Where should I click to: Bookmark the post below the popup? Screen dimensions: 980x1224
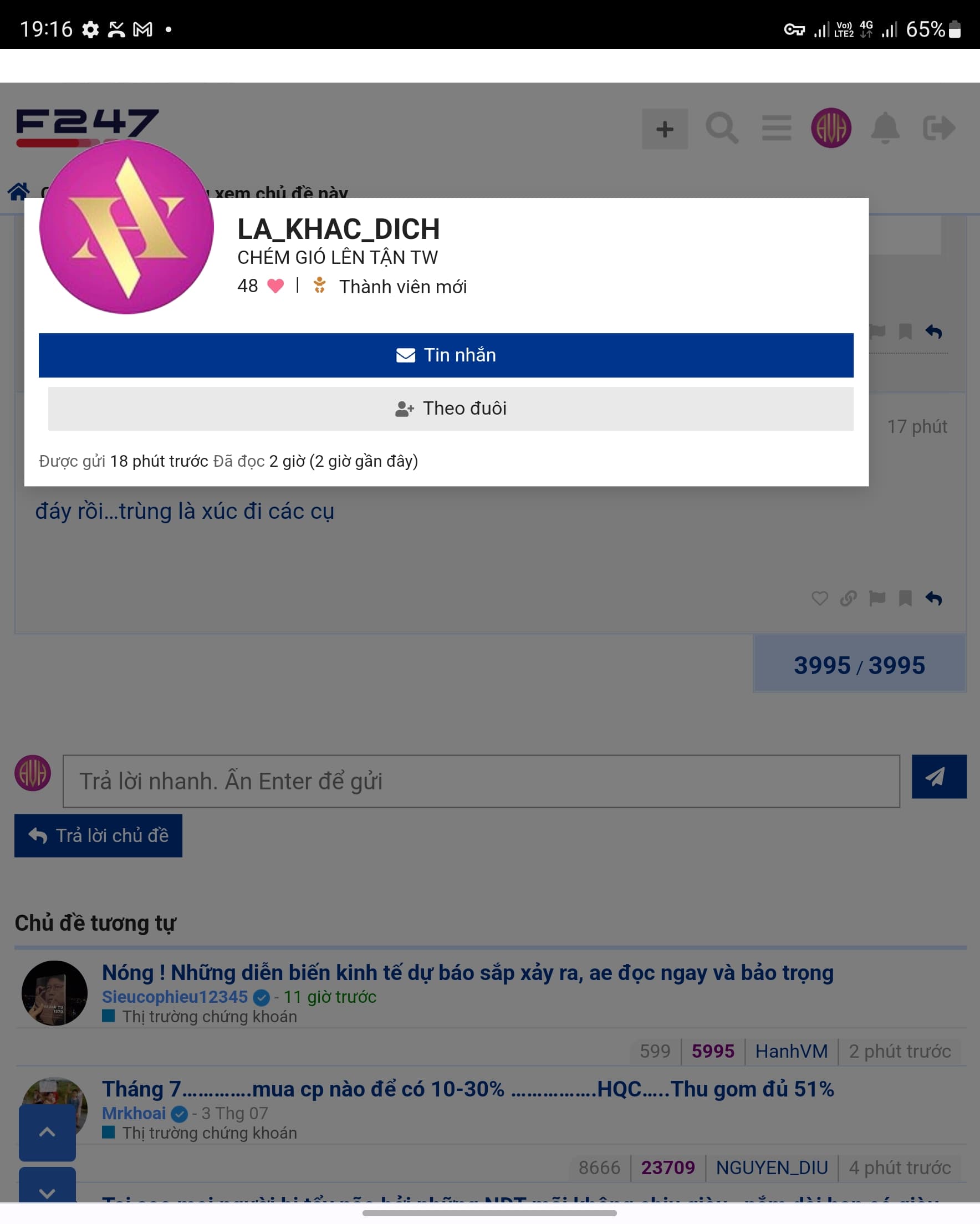coord(905,598)
